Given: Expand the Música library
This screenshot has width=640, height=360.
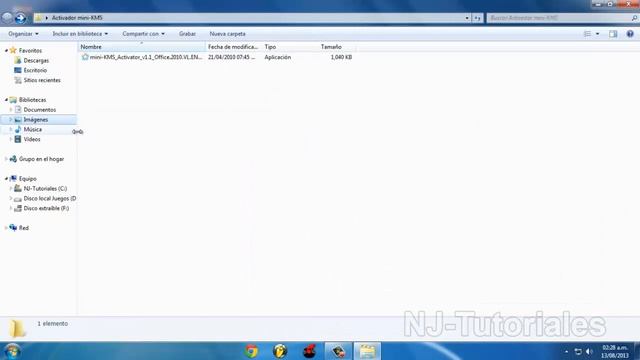Looking at the screenshot, I should [x=11, y=129].
